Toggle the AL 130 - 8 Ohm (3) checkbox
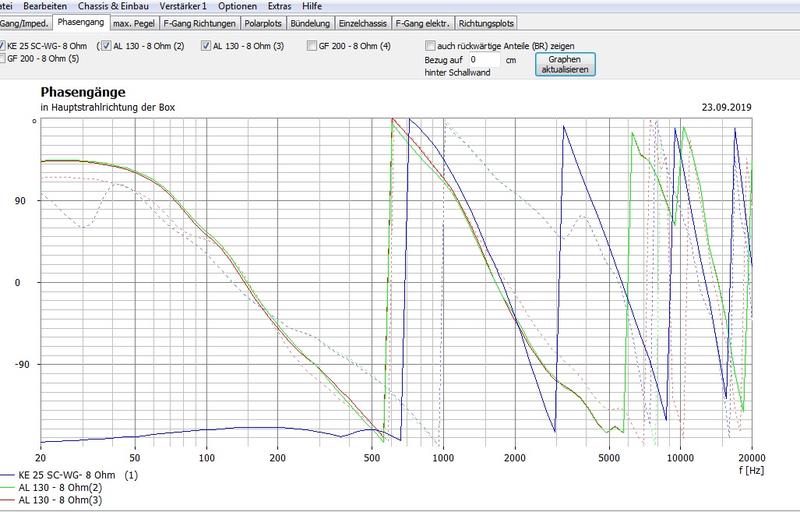This screenshot has height=512, width=800. 207,46
